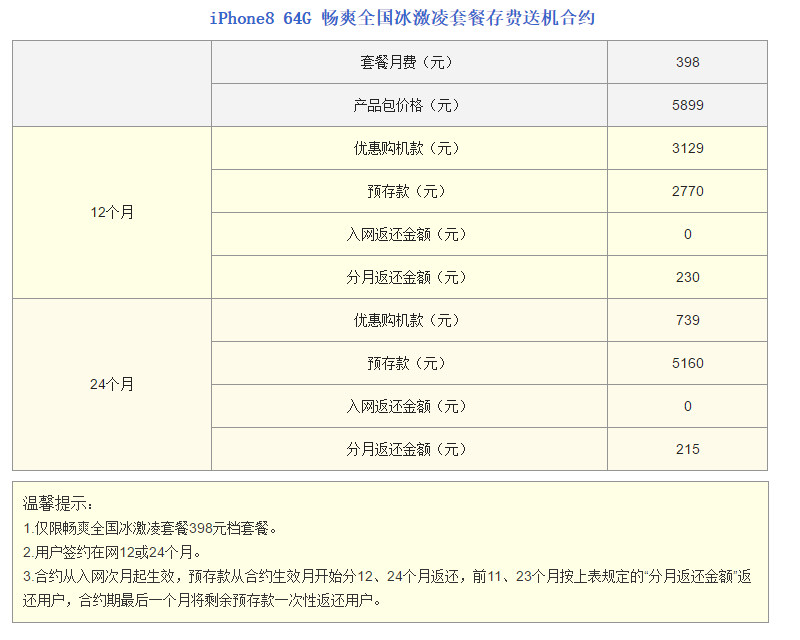Click the 12个月 contract period cell
800x640 pixels.
coord(112,212)
